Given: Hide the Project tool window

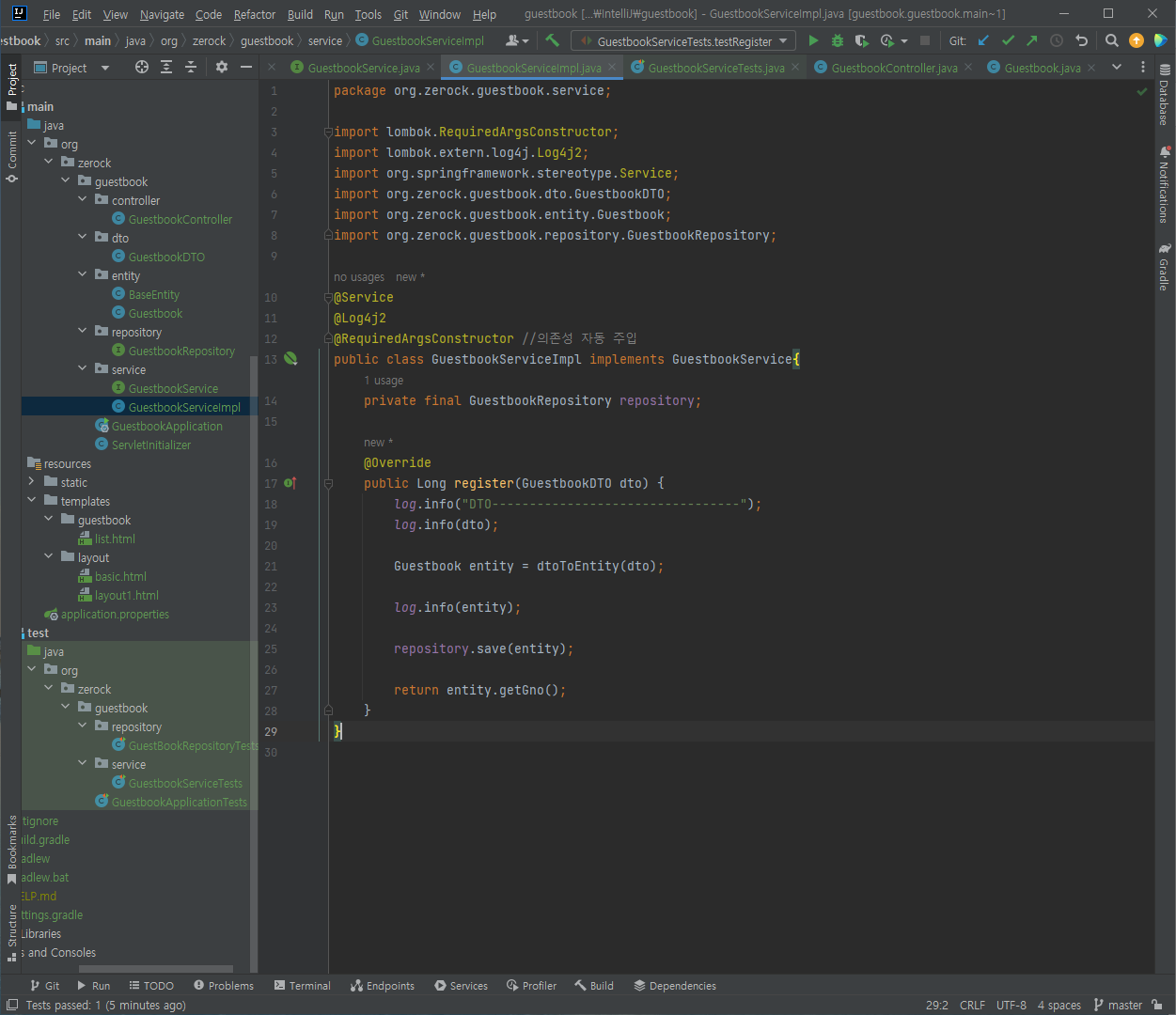Looking at the screenshot, I should coord(246,67).
